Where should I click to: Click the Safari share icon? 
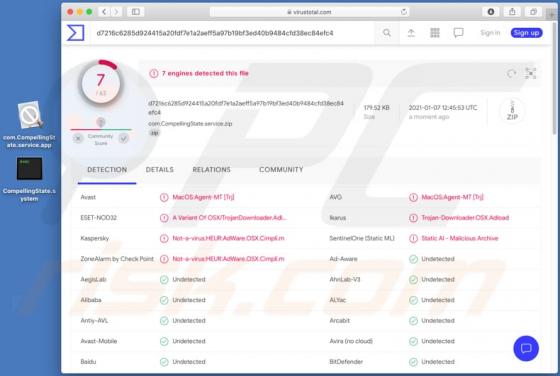[512, 12]
